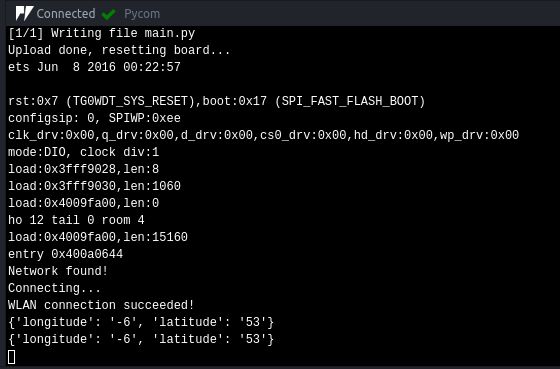Click the 'mode:DIO, clock div:1' line
The width and height of the screenshot is (560, 369).
[84, 152]
